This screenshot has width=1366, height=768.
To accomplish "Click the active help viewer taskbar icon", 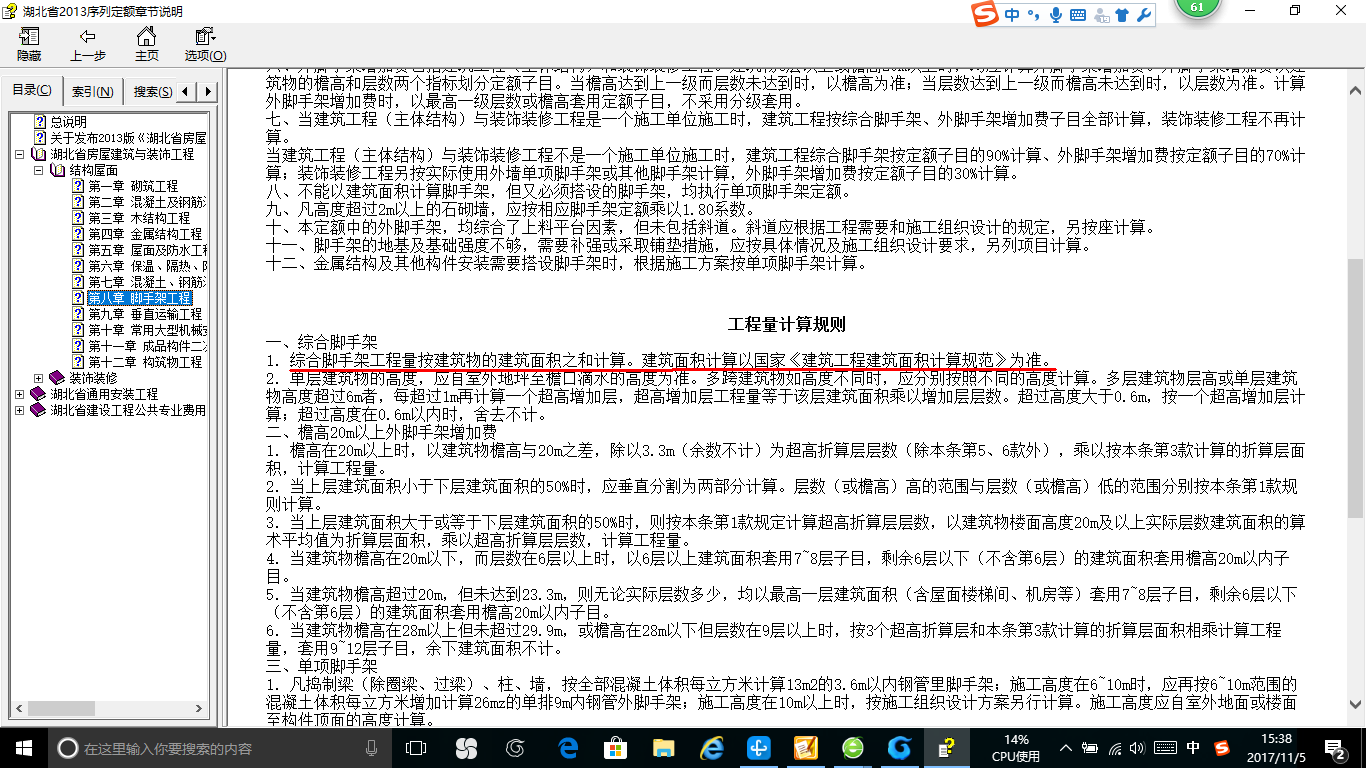I will pyautogui.click(x=946, y=748).
